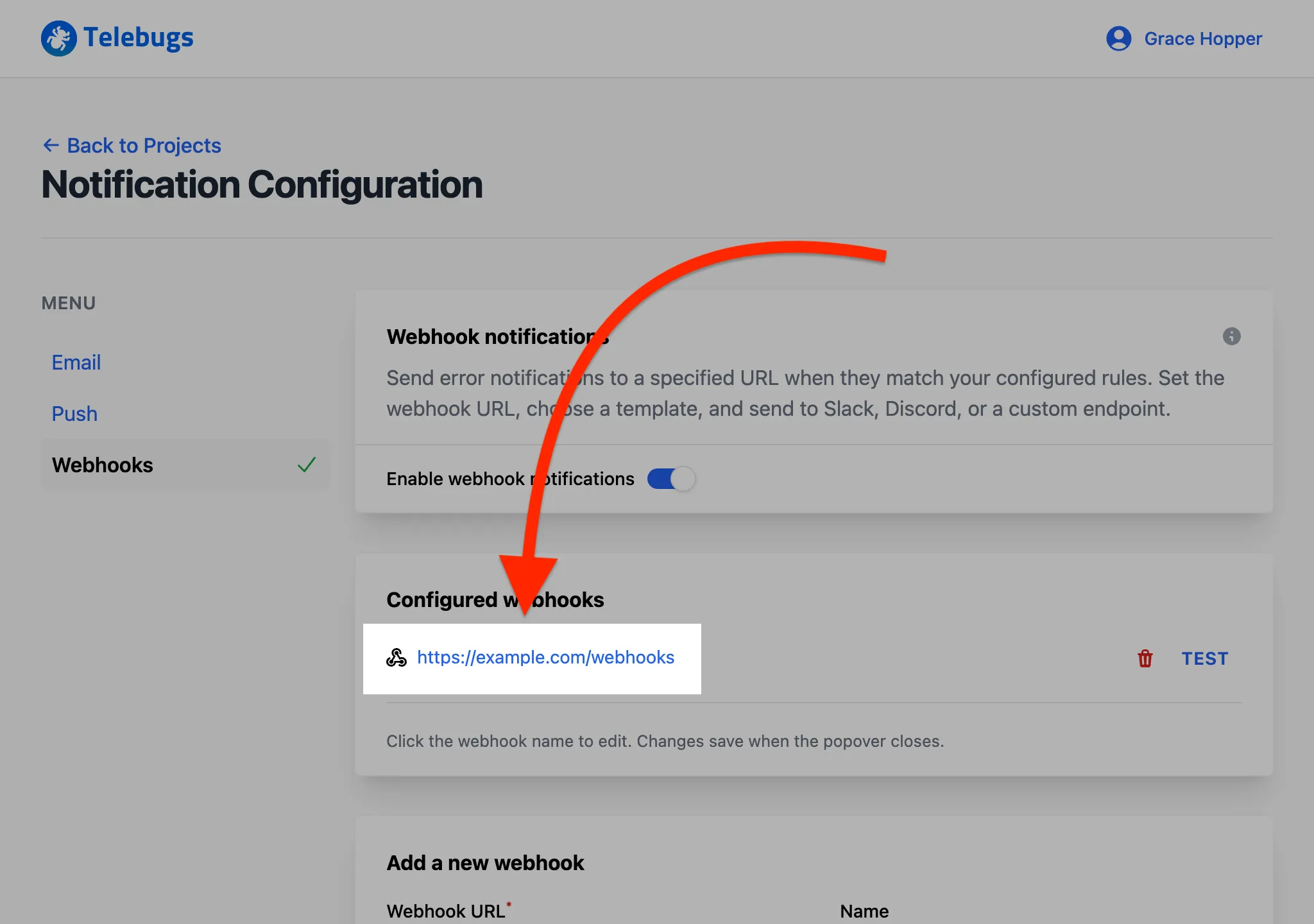Image resolution: width=1314 pixels, height=924 pixels.
Task: Click the Notification Configuration heading
Action: pyautogui.click(x=262, y=185)
